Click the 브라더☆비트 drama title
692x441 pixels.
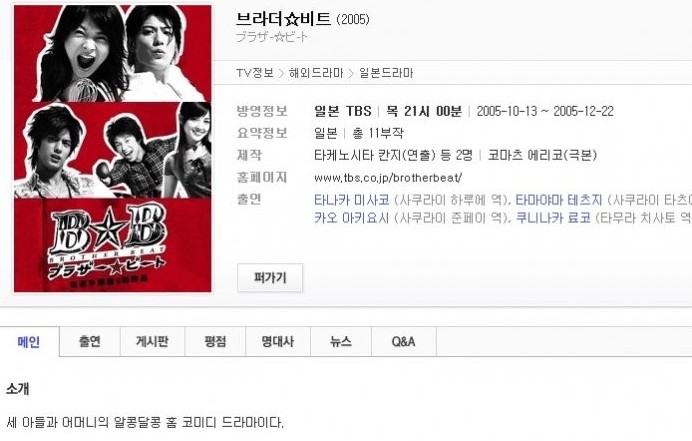[x=283, y=19]
